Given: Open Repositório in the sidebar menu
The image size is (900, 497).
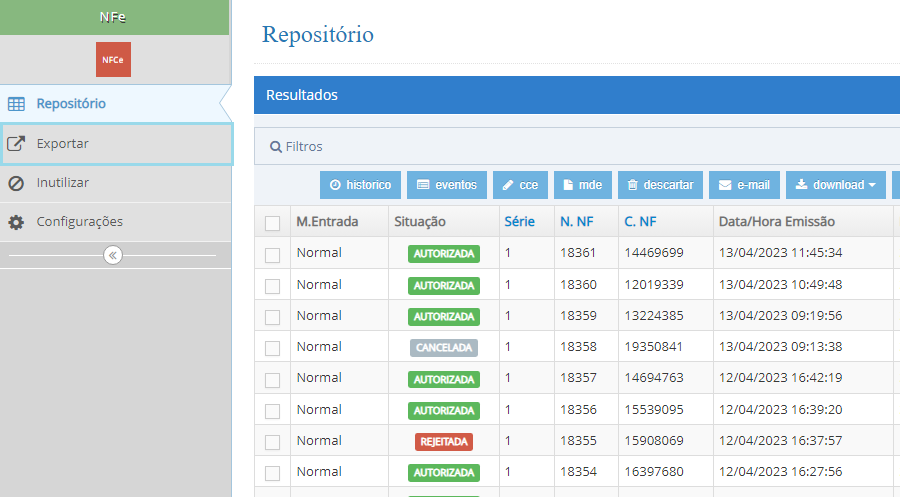Looking at the screenshot, I should (115, 104).
